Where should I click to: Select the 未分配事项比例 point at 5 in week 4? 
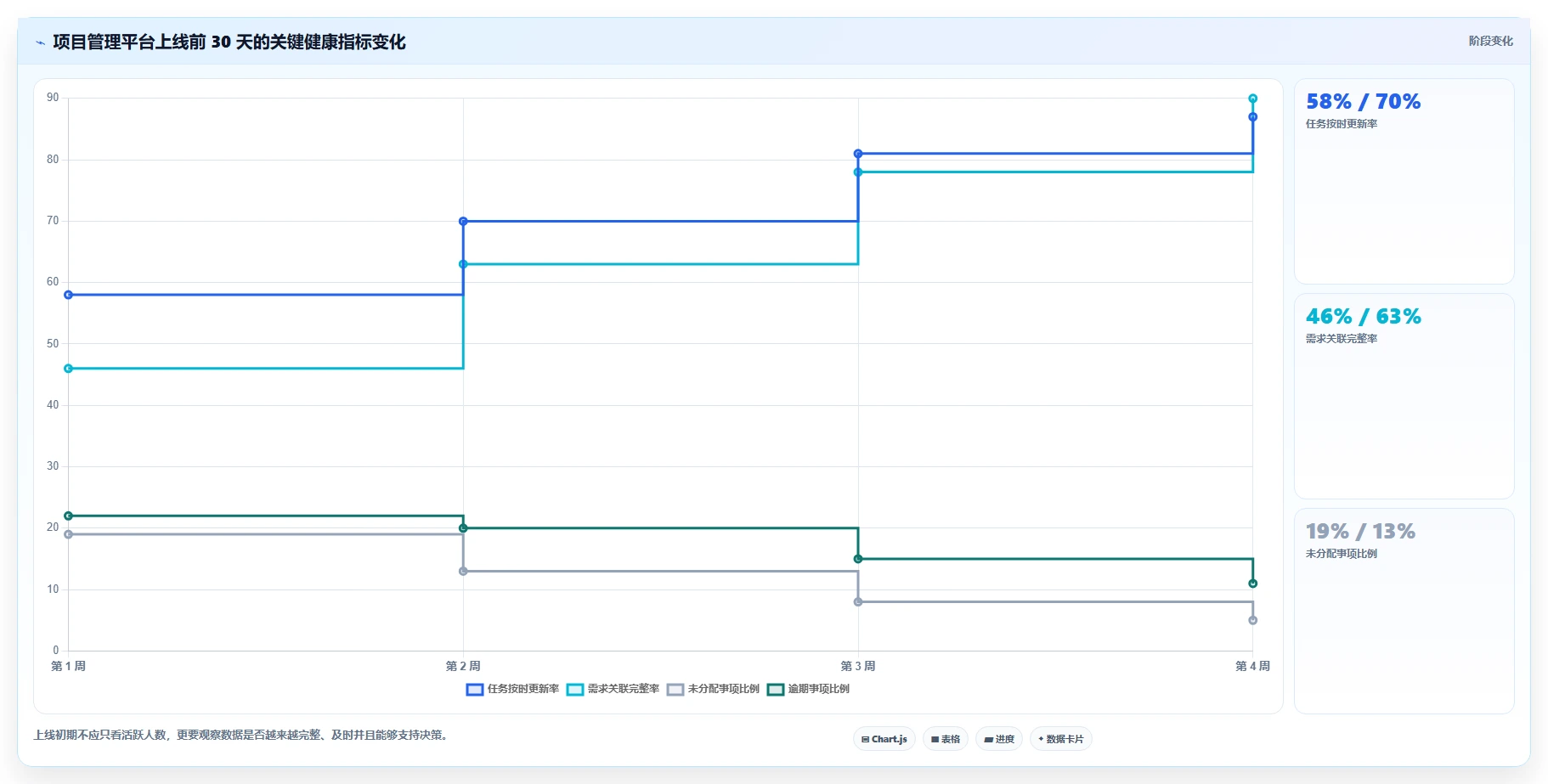pyautogui.click(x=1252, y=620)
